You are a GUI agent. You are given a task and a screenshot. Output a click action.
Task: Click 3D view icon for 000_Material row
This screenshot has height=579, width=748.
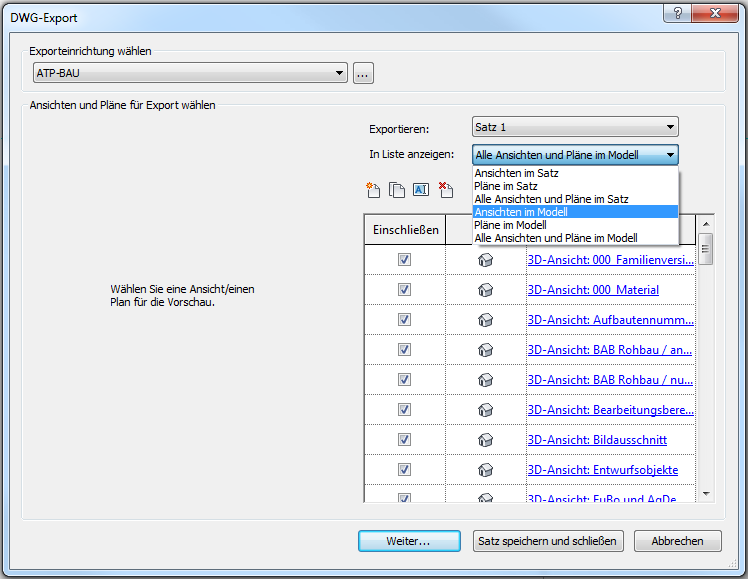[x=486, y=290]
